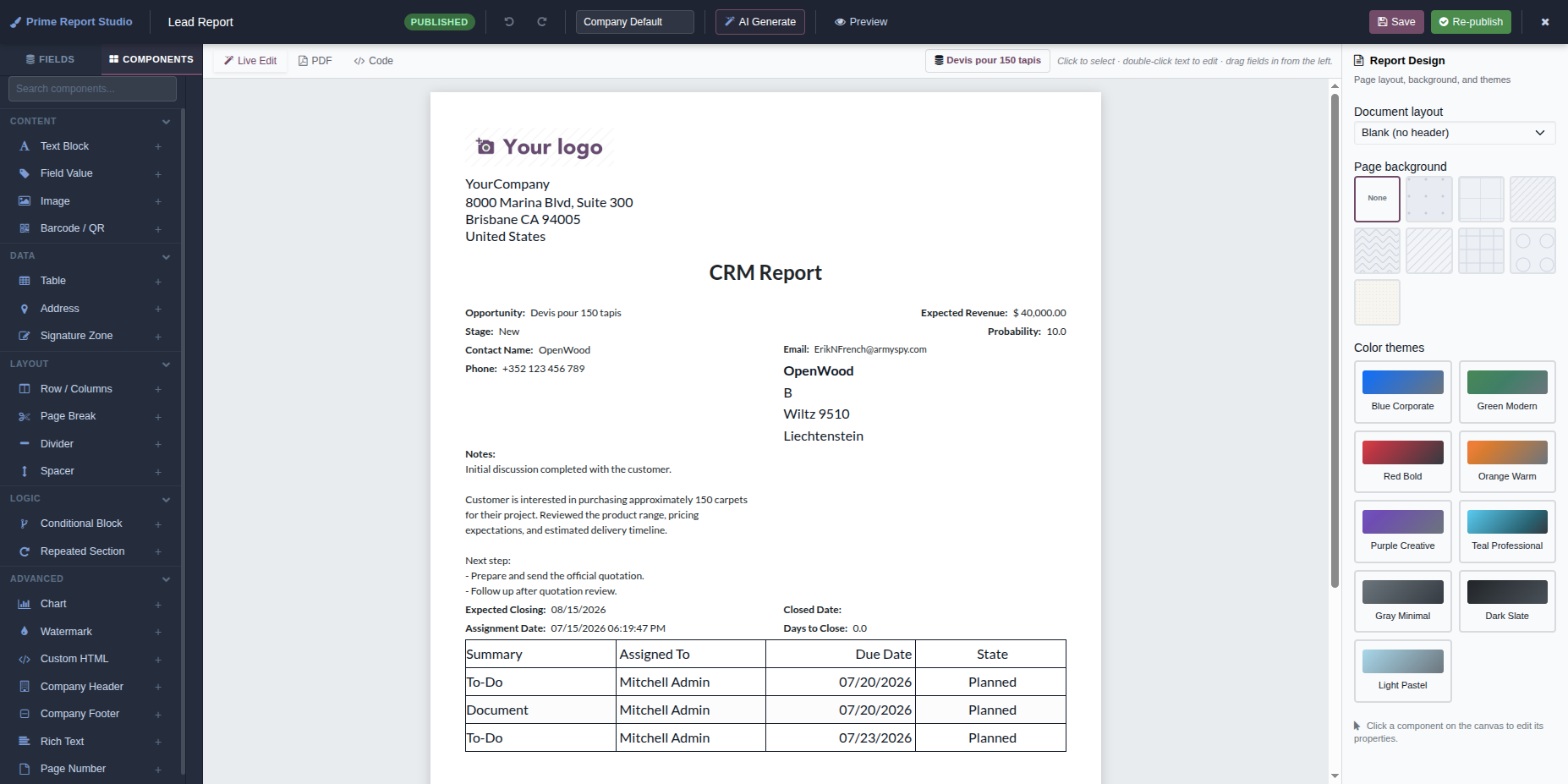Apply the Blue Corporate color theme
The image size is (1568, 784).
[x=1402, y=392]
